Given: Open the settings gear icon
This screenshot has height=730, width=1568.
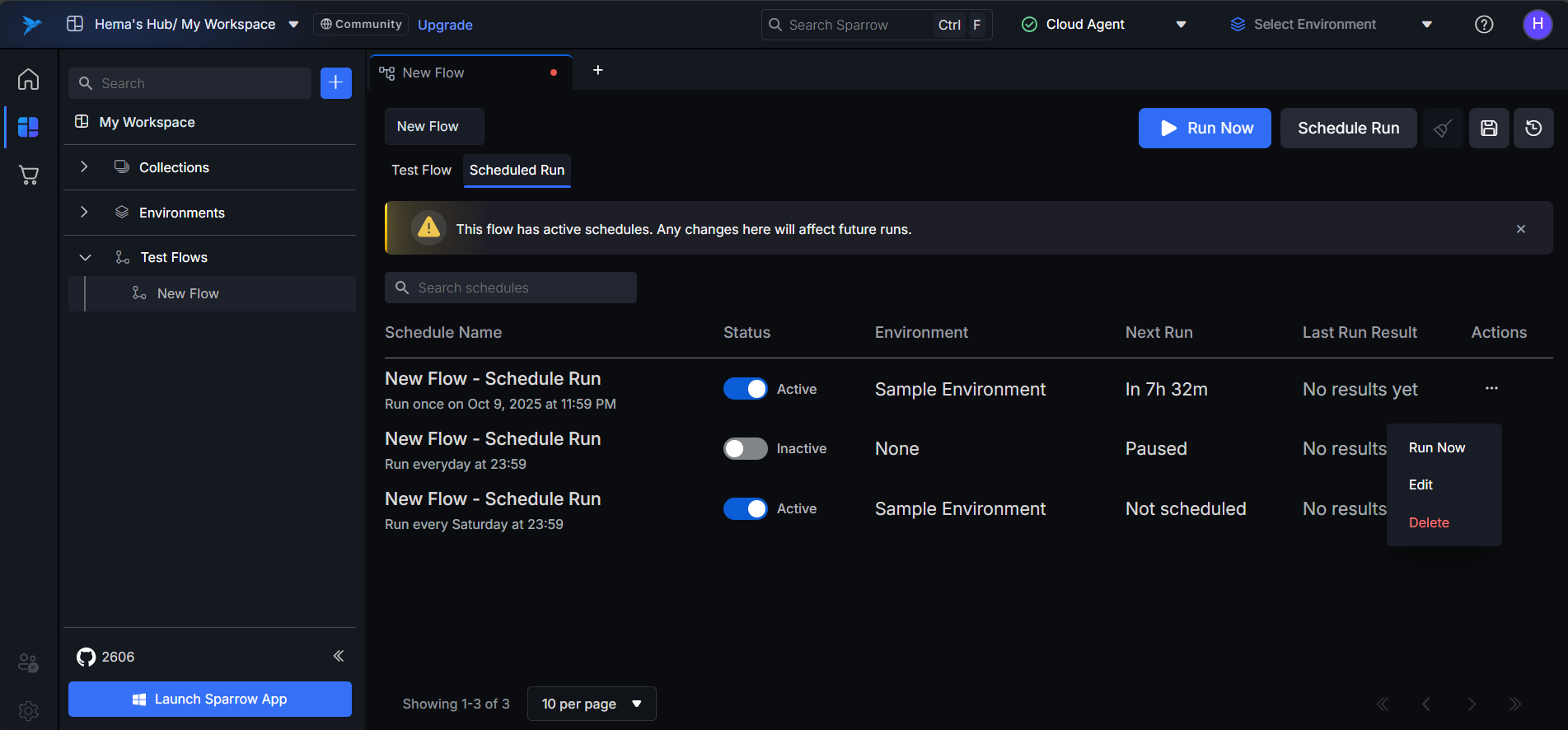Looking at the screenshot, I should click(29, 710).
